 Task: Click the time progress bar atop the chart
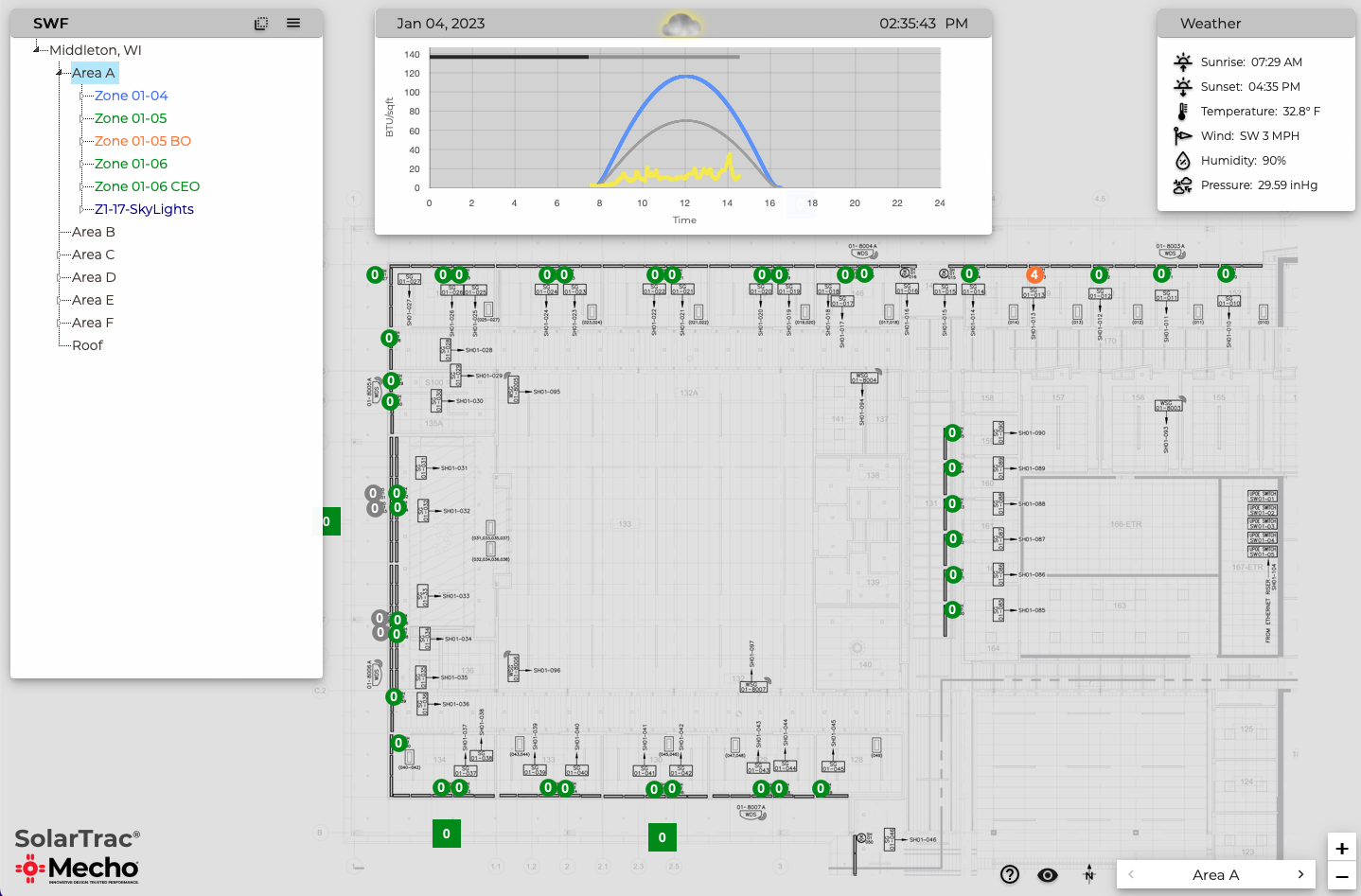pos(584,57)
